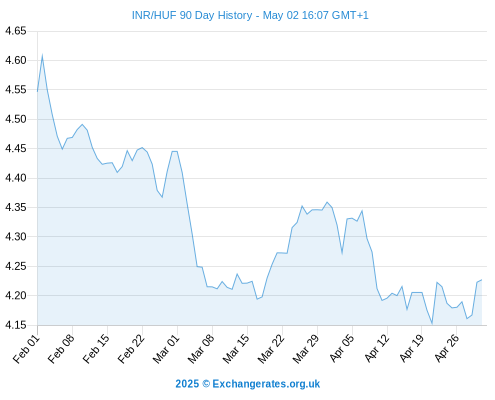Screen dimensions: 495x400
Task: Click the highest peak near 4.60 on the line
Action: [42, 56]
